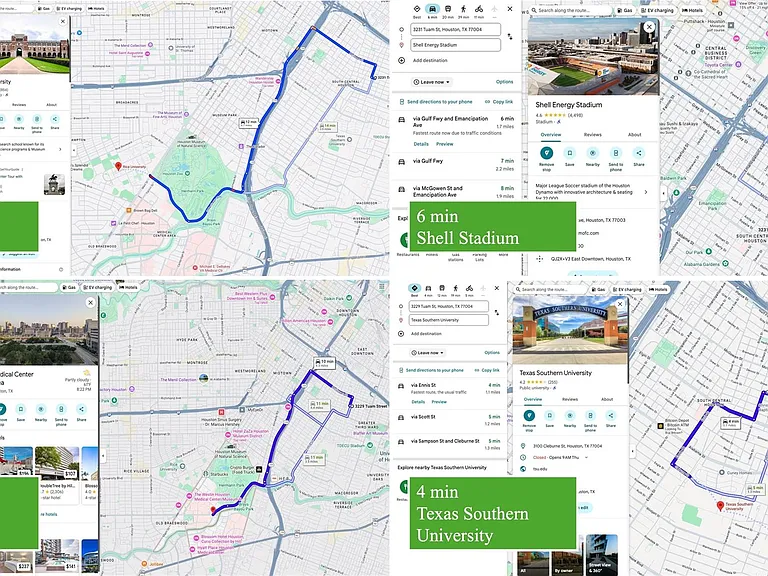Open Leave now dropdown in Texas Southern directions

pos(428,353)
